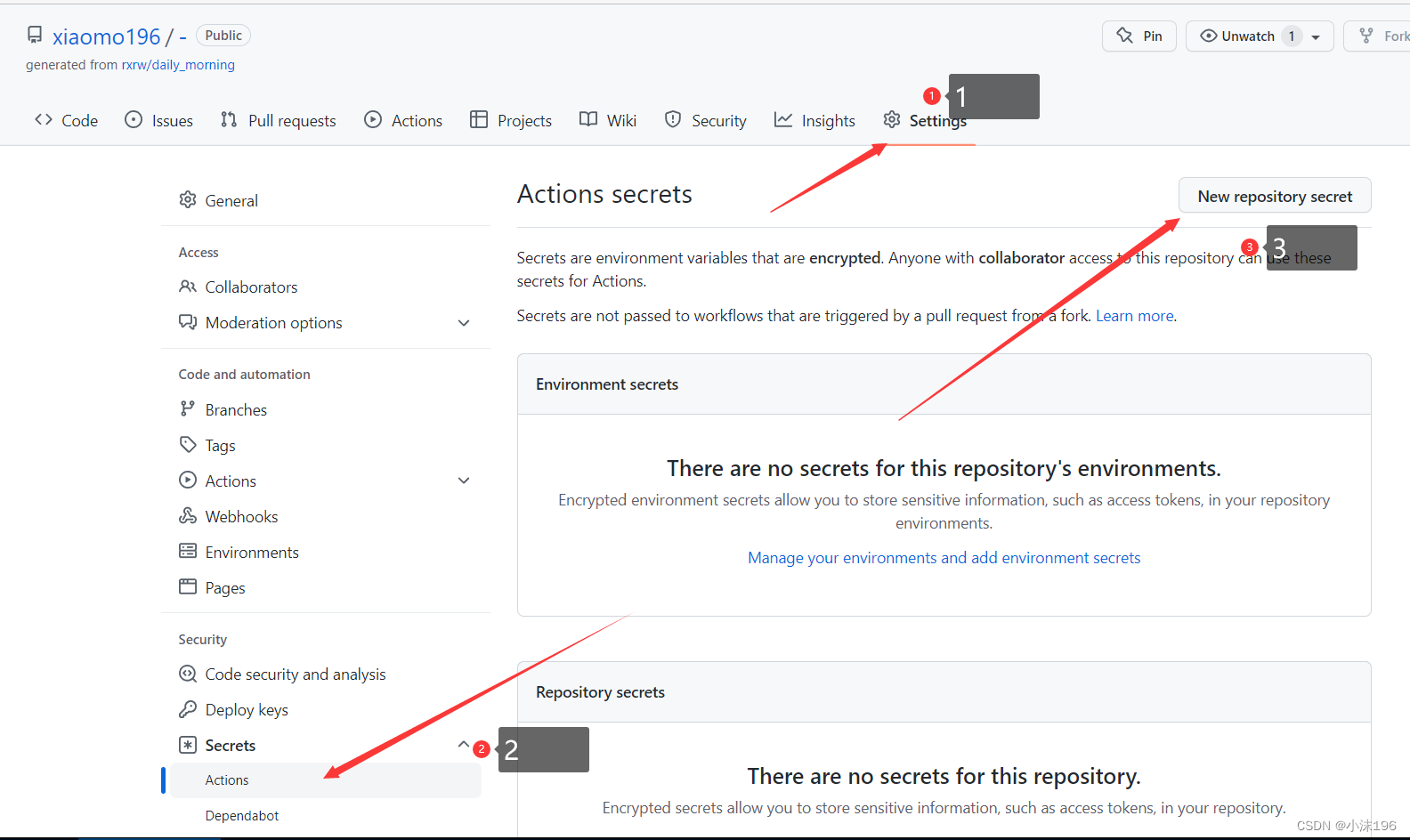Click the Code security and analysis icon
Image resolution: width=1410 pixels, height=840 pixels.
[x=188, y=674]
